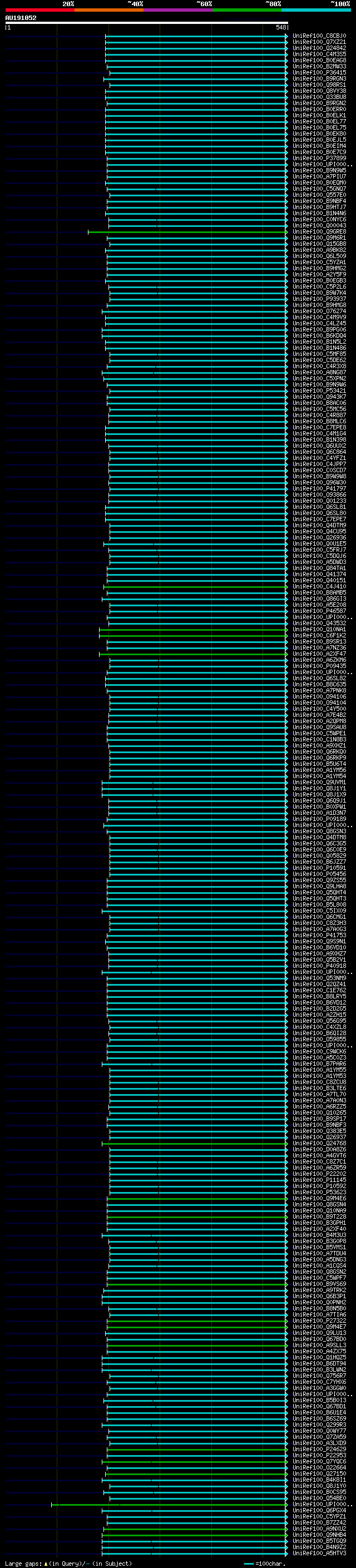Select the UniRef100_A2XF47 label
356x1568 pixels.
tap(319, 654)
